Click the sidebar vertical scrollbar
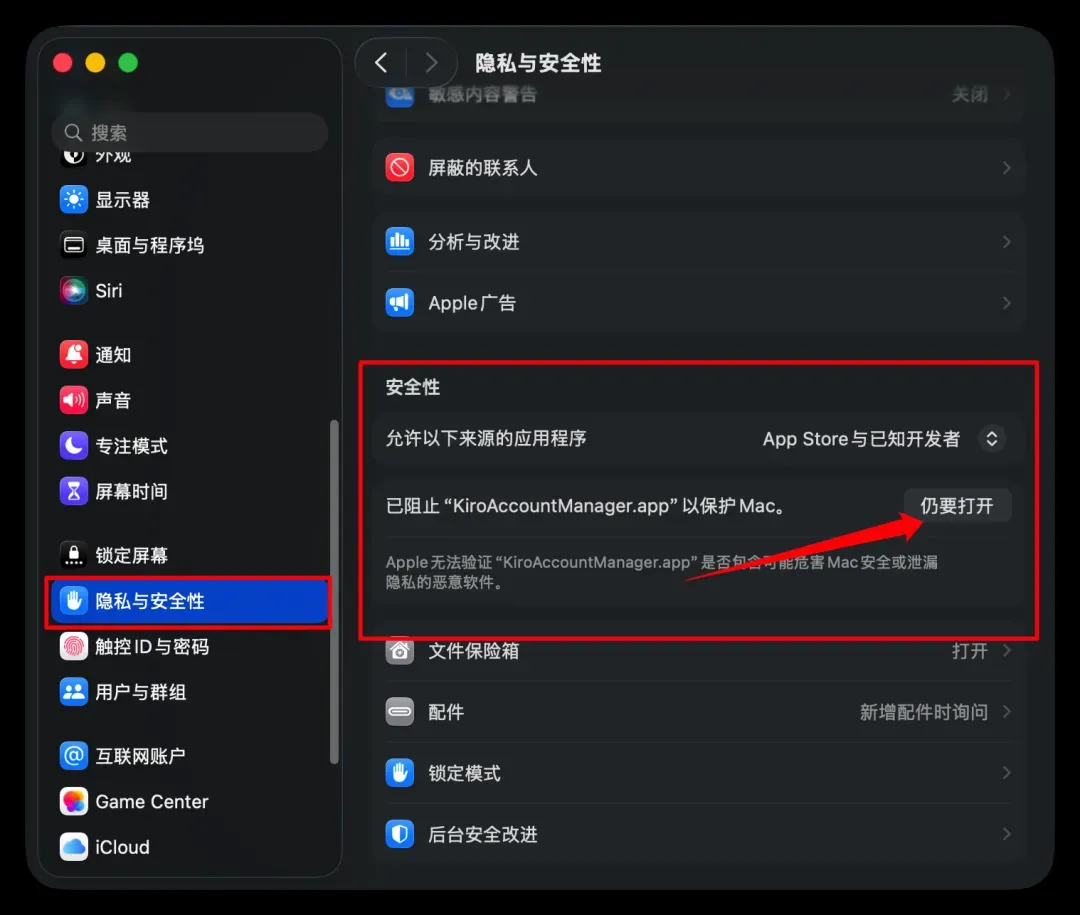This screenshot has width=1080, height=915. pos(335,591)
